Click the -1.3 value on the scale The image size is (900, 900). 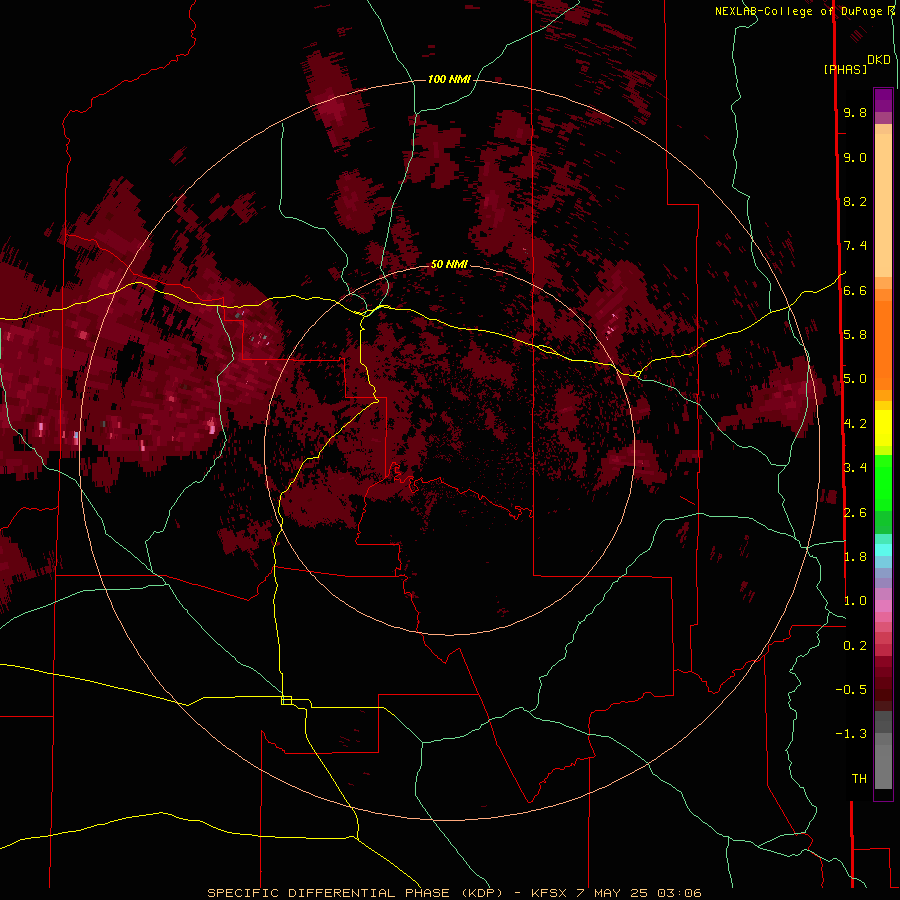pos(851,734)
